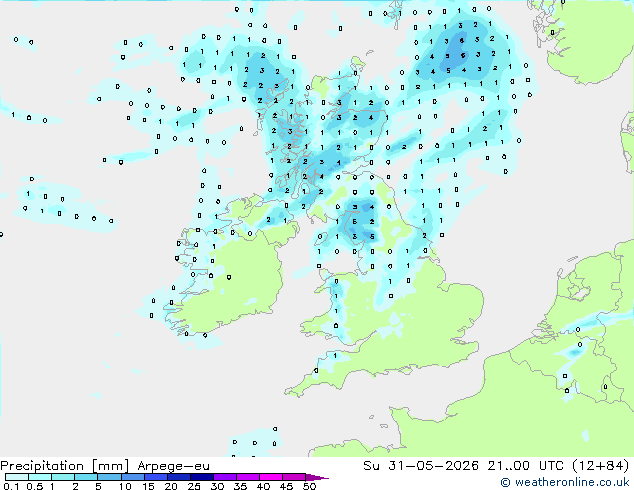Viewport: 634px width, 490px height.
Task: Click the 30–35 mm violet legend swatch
Action: tap(224, 477)
